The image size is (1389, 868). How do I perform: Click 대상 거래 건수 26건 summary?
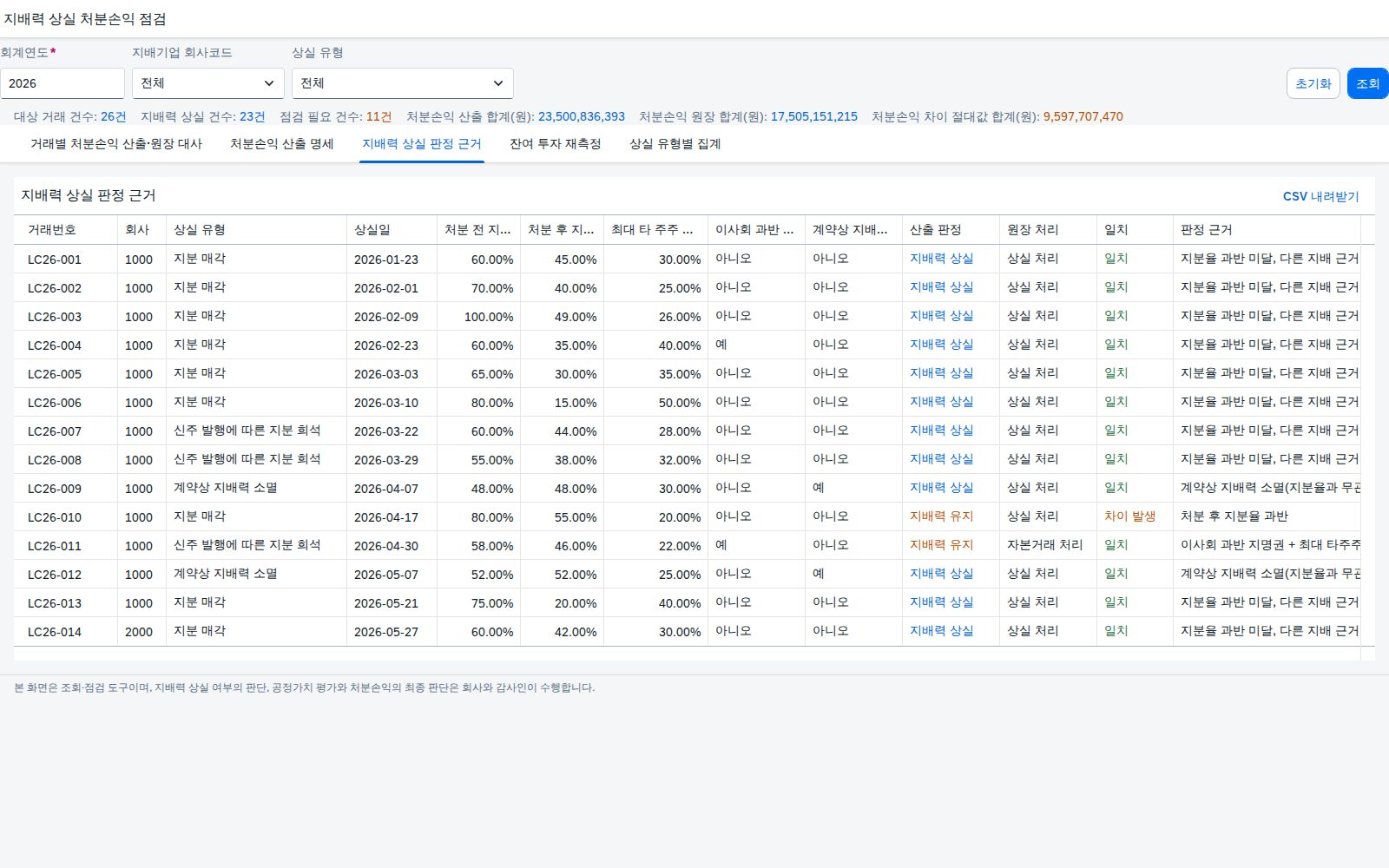pyautogui.click(x=70, y=116)
